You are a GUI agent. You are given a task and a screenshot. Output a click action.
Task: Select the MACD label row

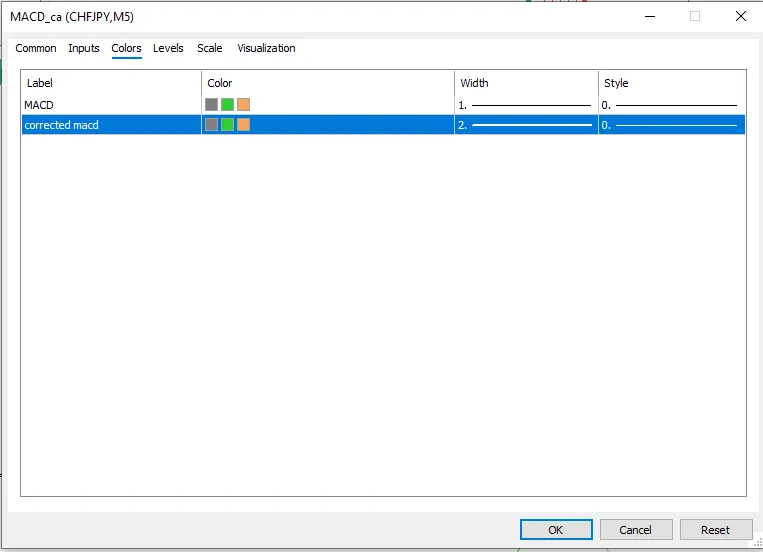pyautogui.click(x=111, y=105)
